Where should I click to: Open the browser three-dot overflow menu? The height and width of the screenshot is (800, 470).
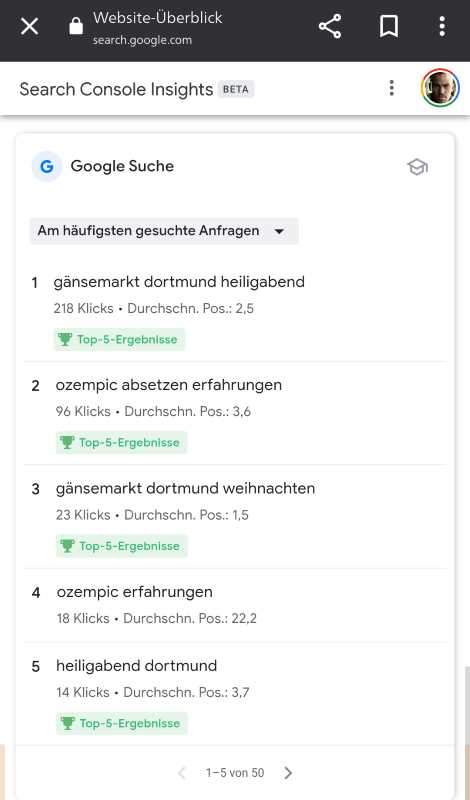tap(442, 26)
